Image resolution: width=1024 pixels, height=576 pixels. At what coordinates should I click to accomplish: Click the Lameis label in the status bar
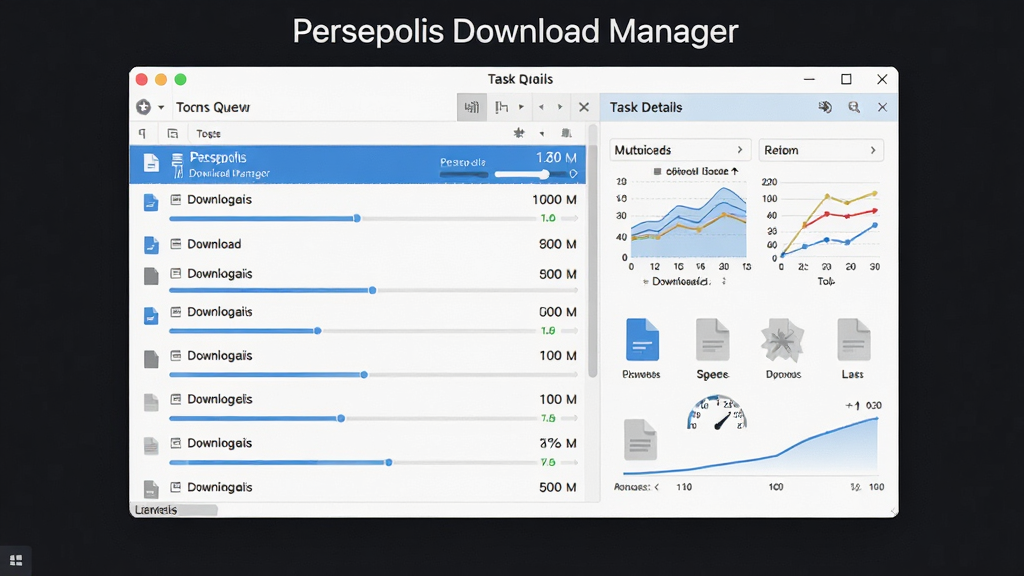tap(155, 510)
